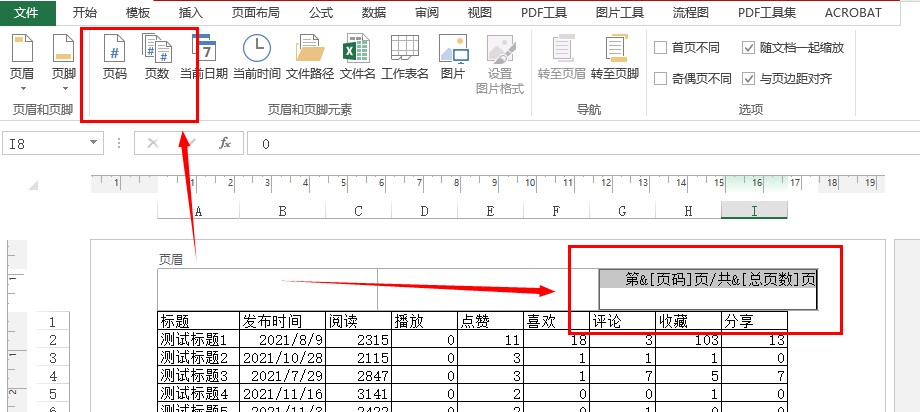This screenshot has width=920, height=412.
Task: Click the left header section box
Action: point(268,289)
